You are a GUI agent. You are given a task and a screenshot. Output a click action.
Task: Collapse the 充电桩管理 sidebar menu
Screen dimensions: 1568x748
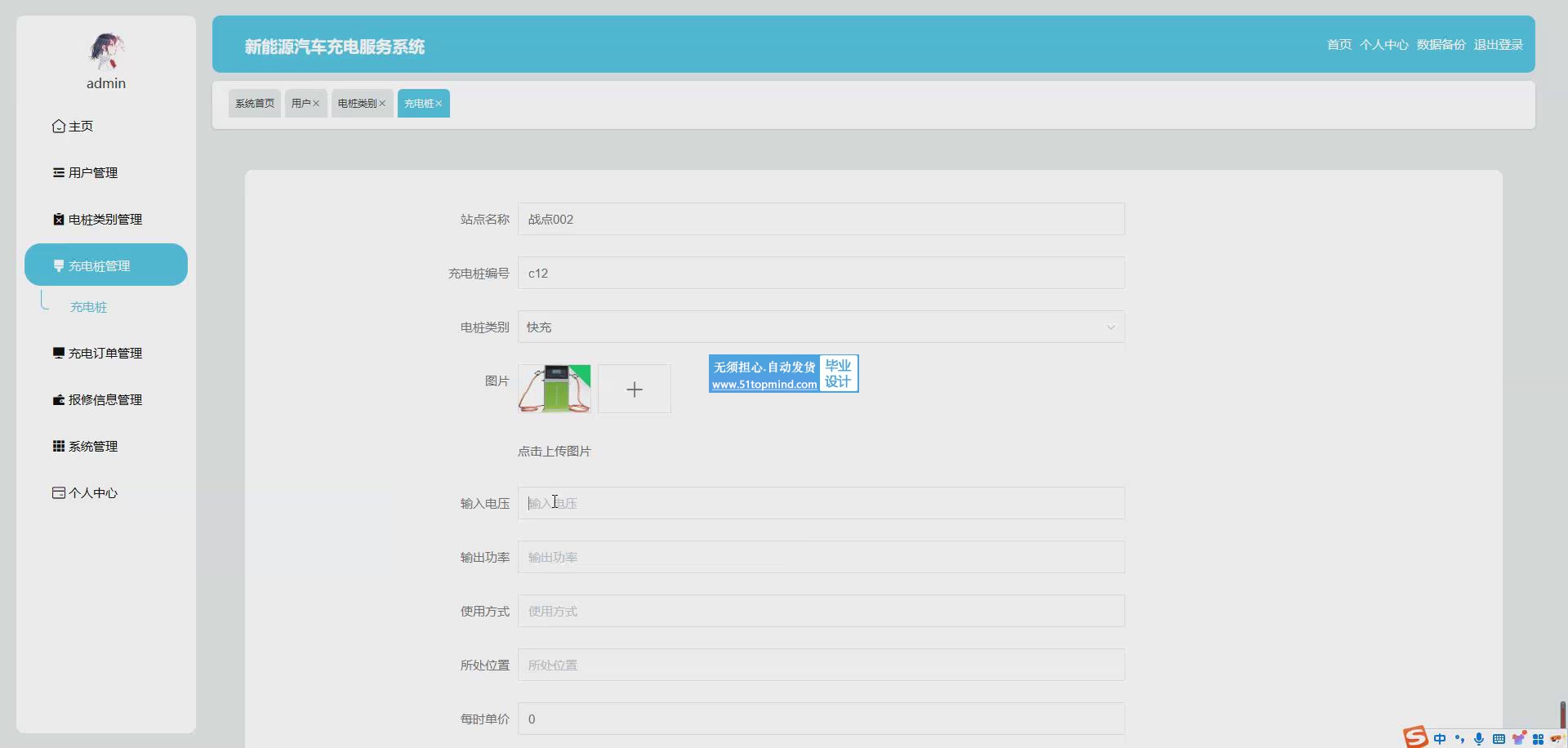[x=106, y=265]
